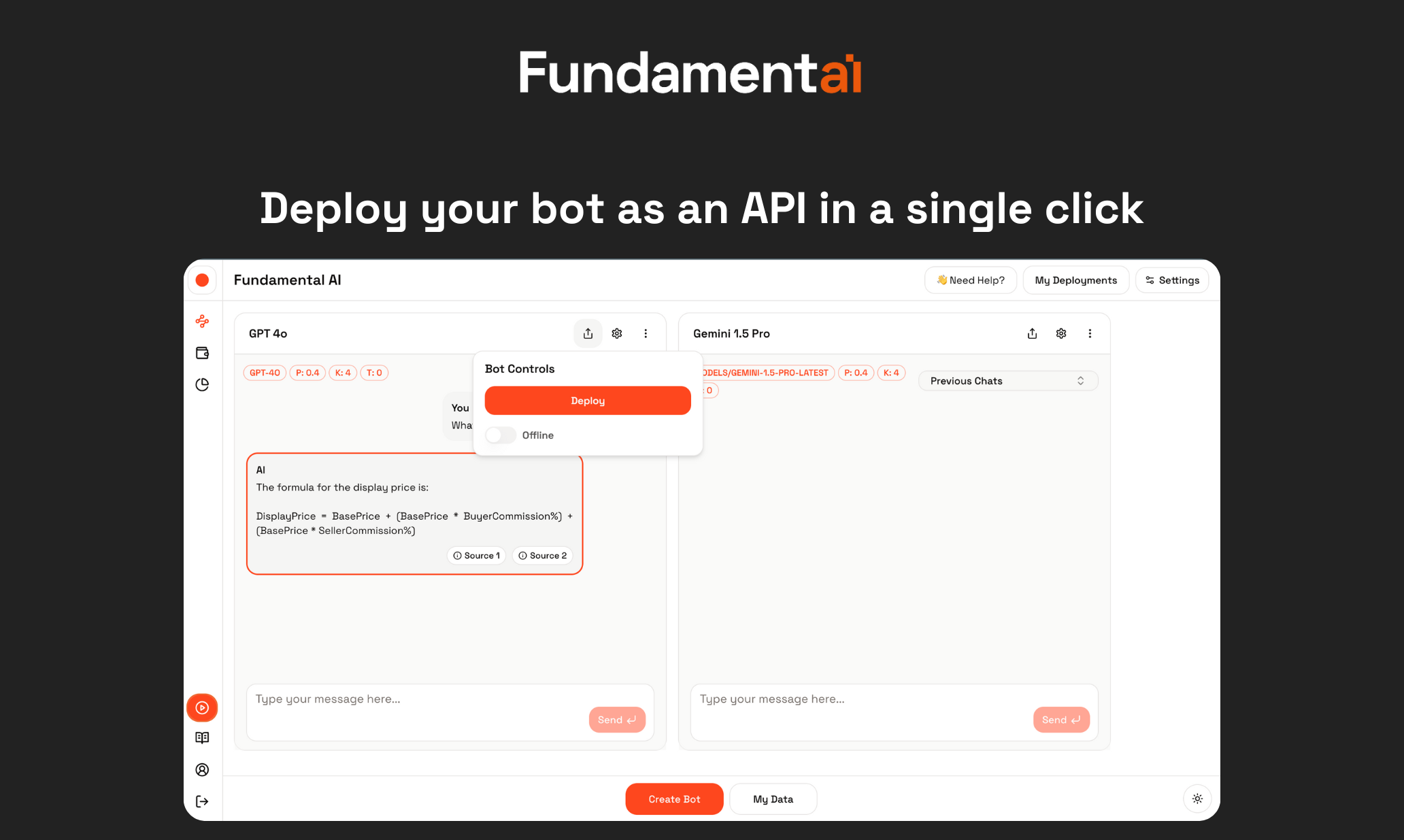Click the GPT 4o message input field
Viewport: 1404px width, 840px height.
tap(415, 700)
